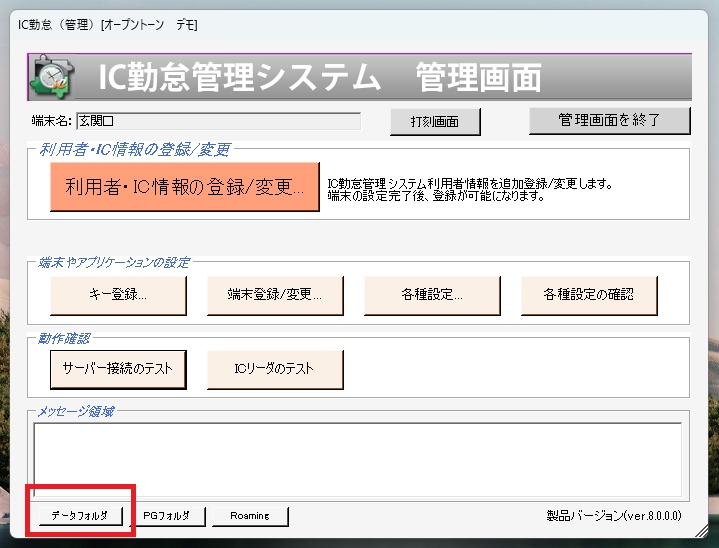Image resolution: width=719 pixels, height=548 pixels.
Task: Click the 動作確認 group heading
Action: pyautogui.click(x=64, y=339)
